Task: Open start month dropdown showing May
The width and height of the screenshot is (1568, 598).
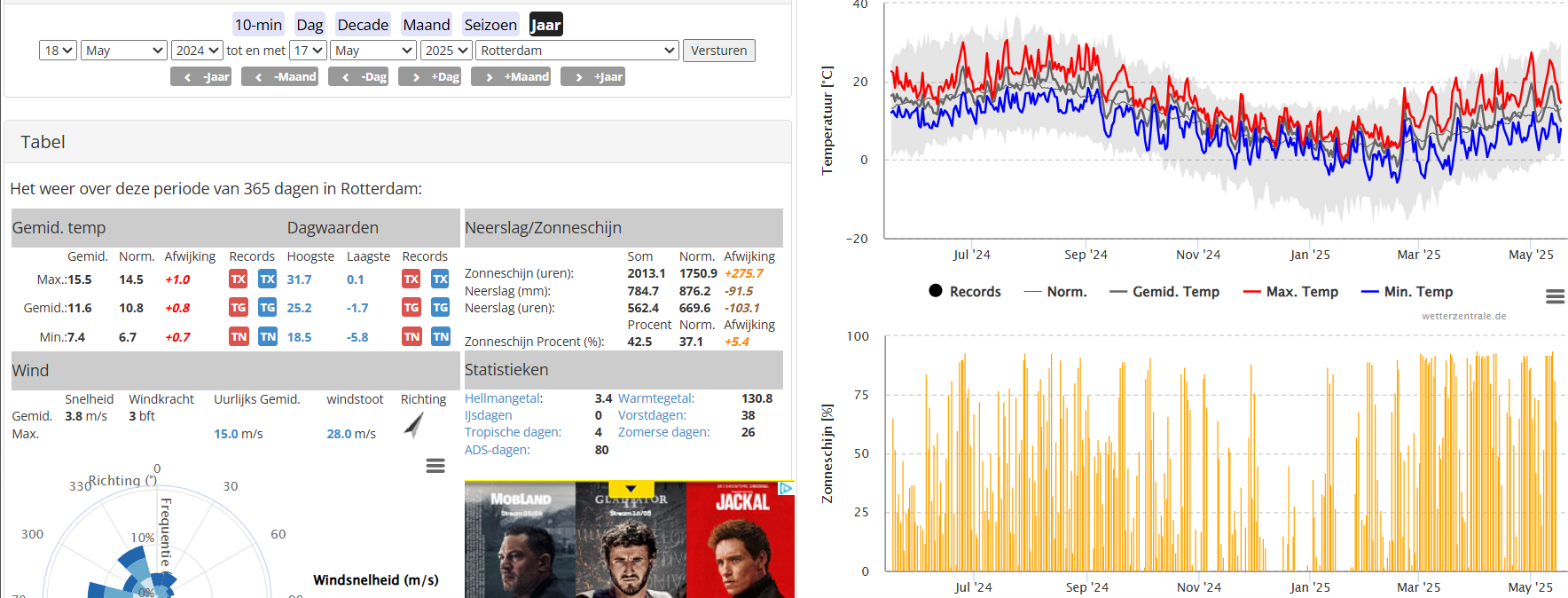Action: [x=124, y=51]
